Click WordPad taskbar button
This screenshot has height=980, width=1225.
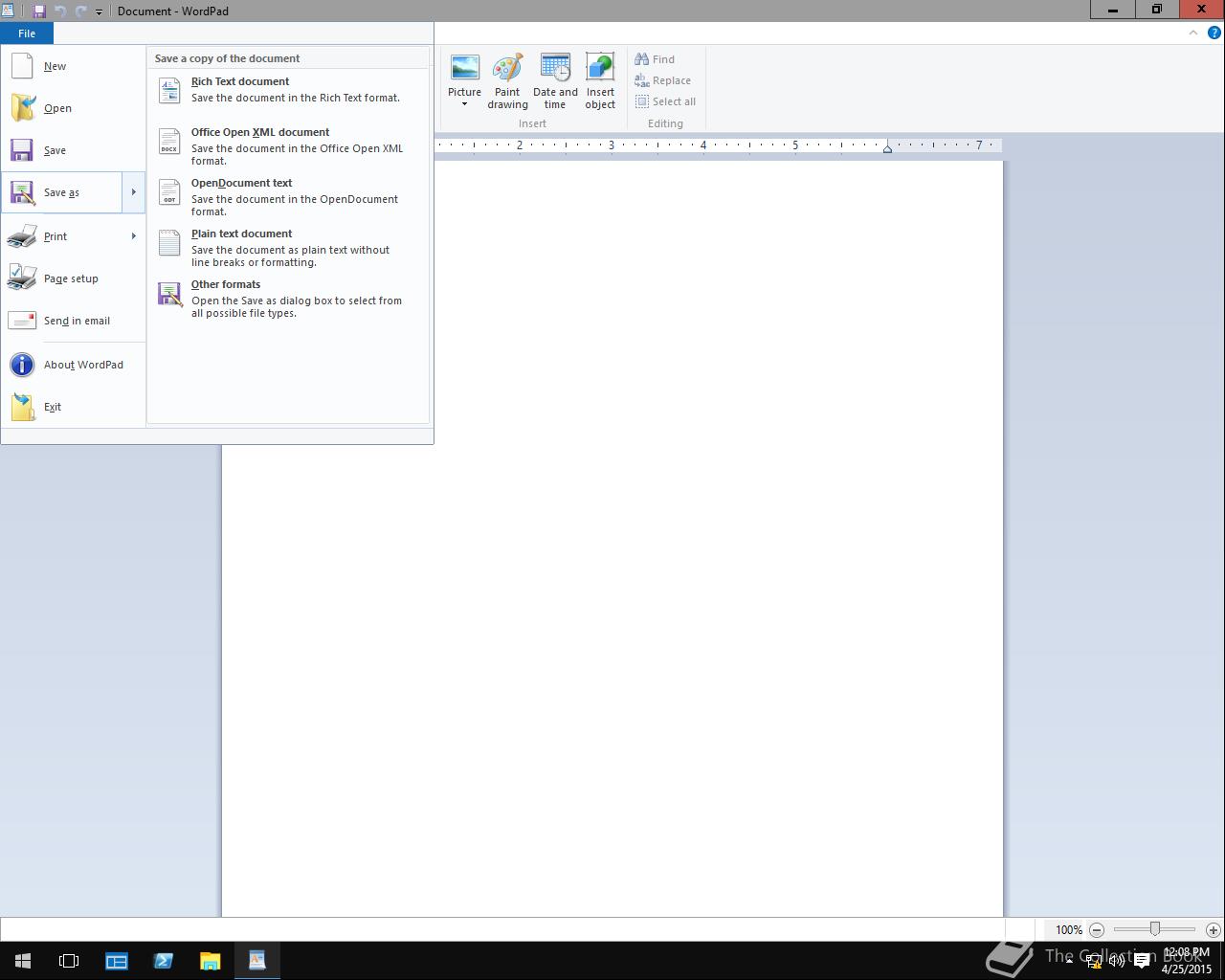point(256,960)
